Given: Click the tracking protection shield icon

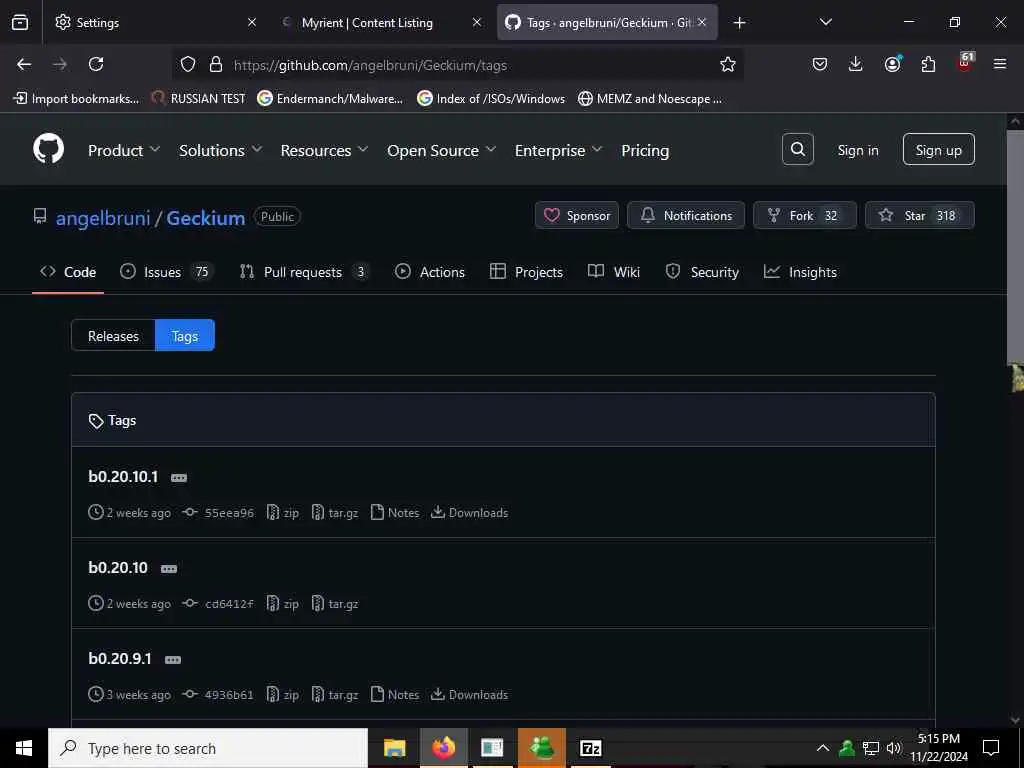Looking at the screenshot, I should pyautogui.click(x=188, y=64).
